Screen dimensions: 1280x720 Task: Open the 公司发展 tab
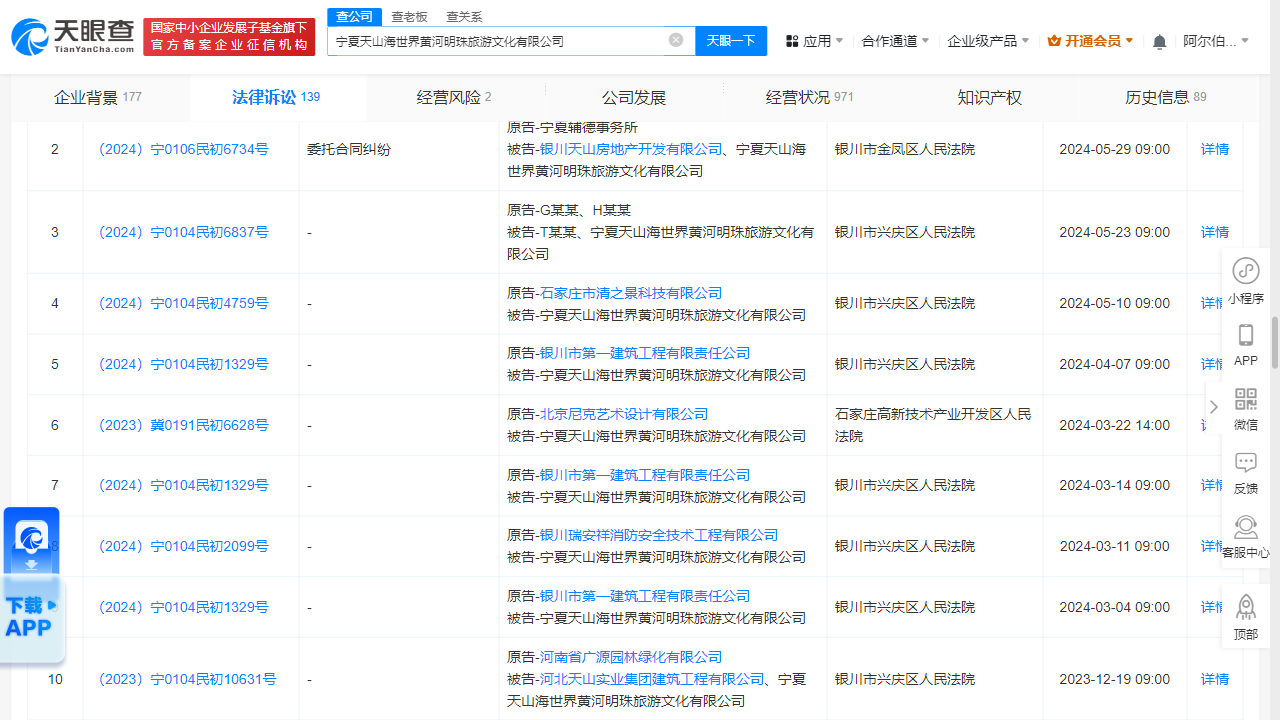pos(633,97)
